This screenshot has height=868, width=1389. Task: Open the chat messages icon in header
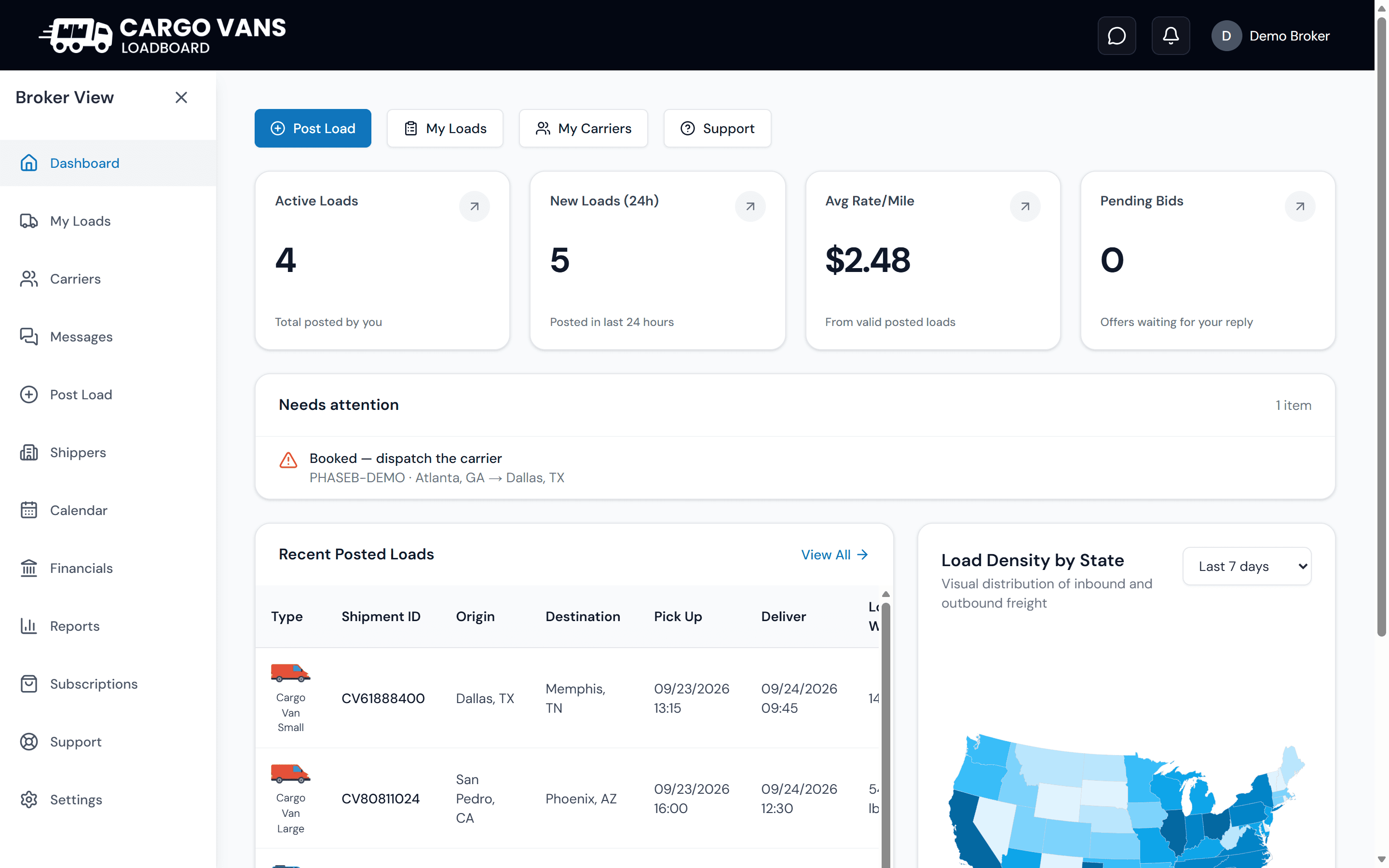point(1117,36)
